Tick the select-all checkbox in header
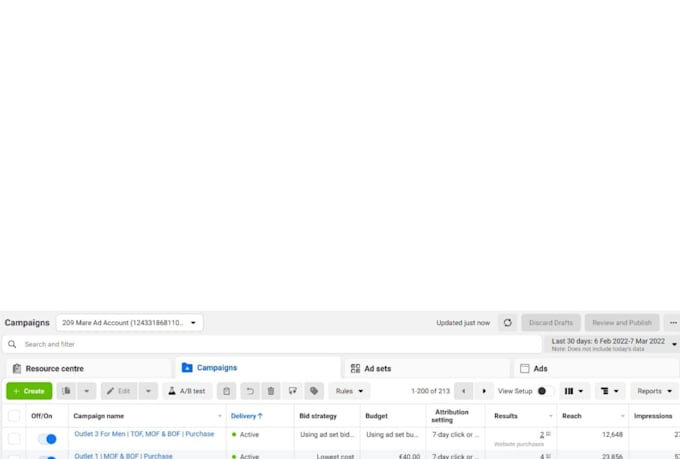Image resolution: width=680 pixels, height=459 pixels. 14,416
